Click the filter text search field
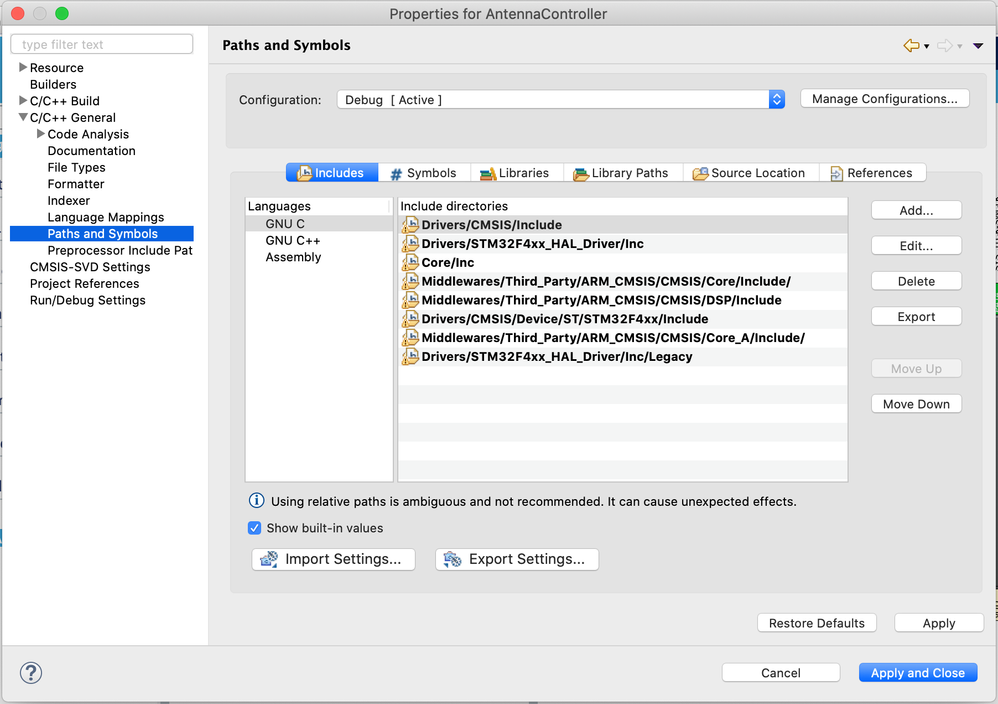998x704 pixels. tap(102, 44)
